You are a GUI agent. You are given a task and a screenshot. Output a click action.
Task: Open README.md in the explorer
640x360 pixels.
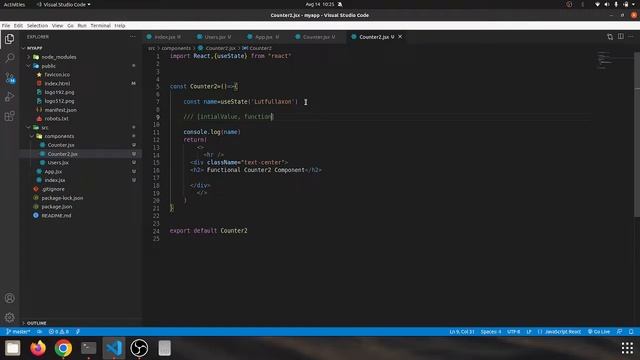(x=56, y=216)
